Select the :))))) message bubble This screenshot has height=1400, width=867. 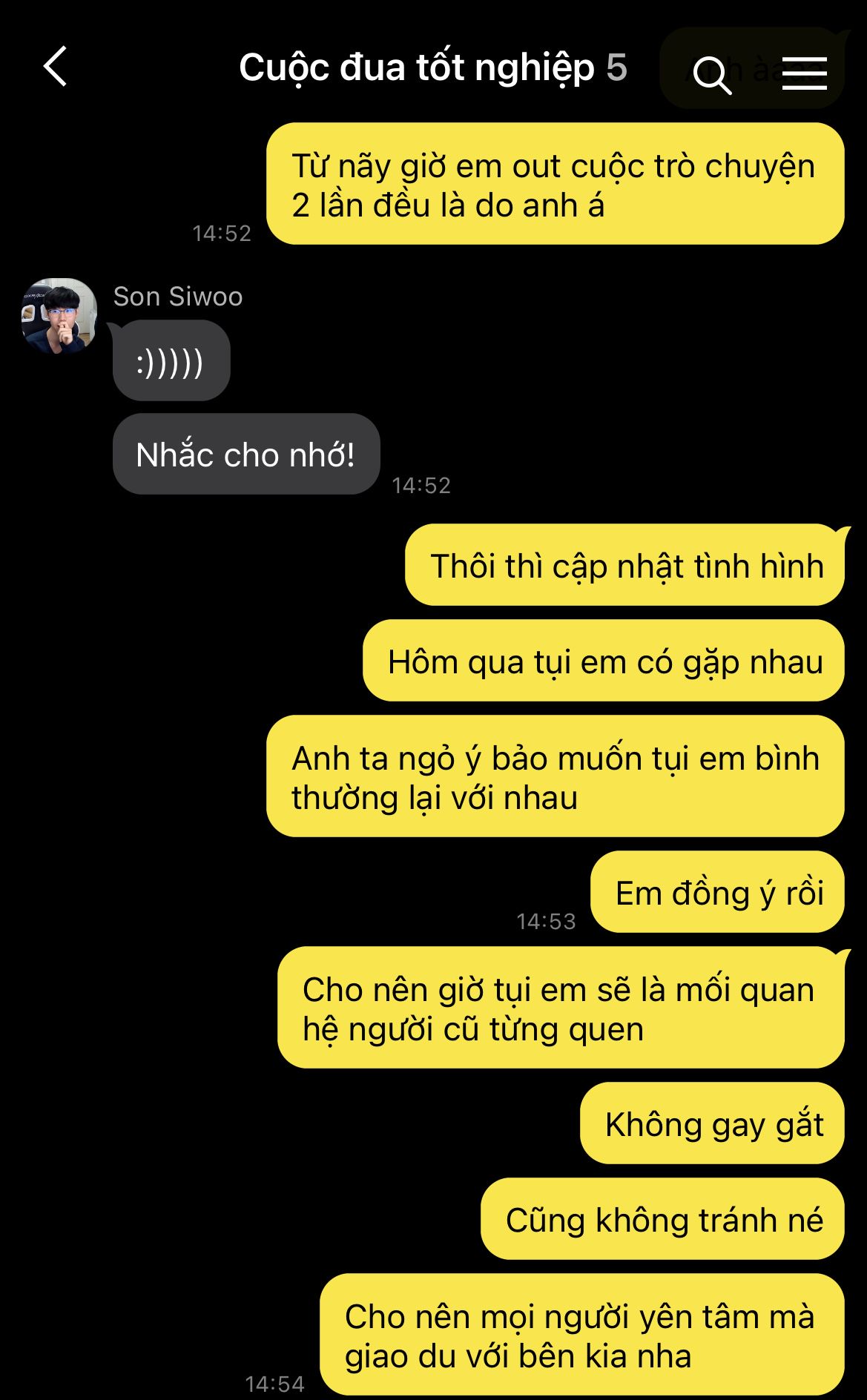click(171, 361)
